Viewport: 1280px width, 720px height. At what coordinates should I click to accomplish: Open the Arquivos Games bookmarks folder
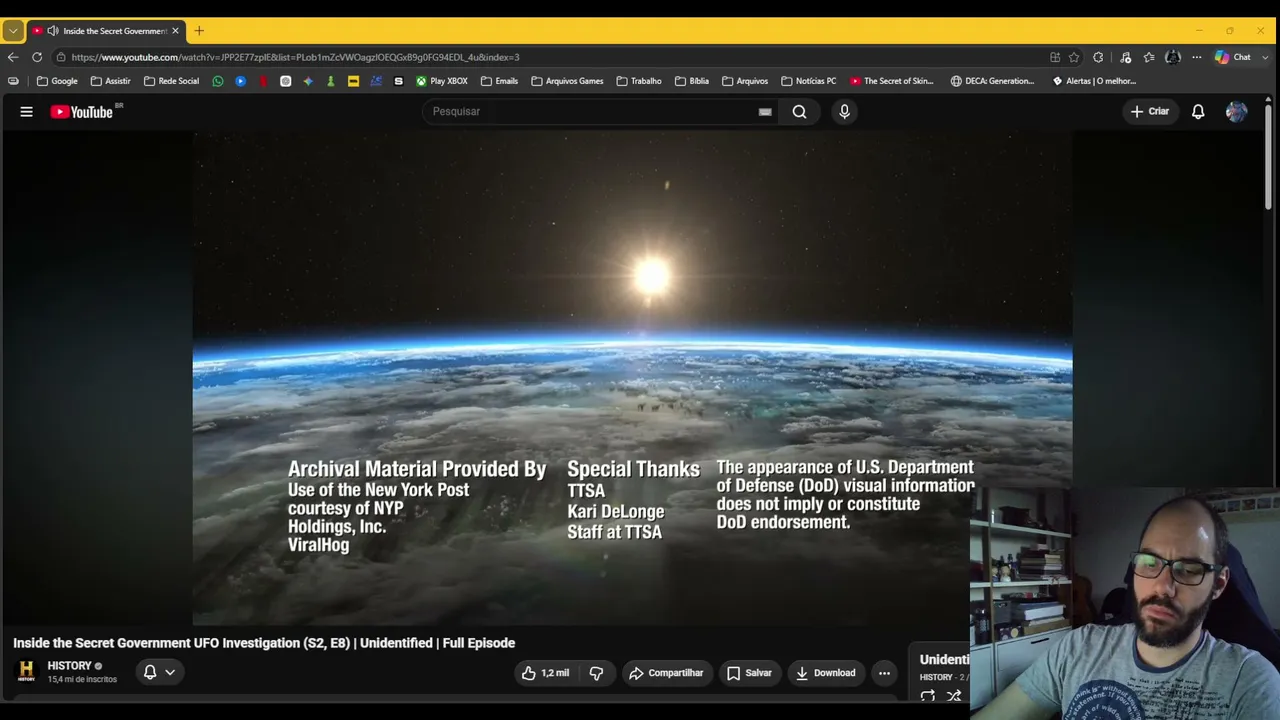pyautogui.click(x=567, y=81)
